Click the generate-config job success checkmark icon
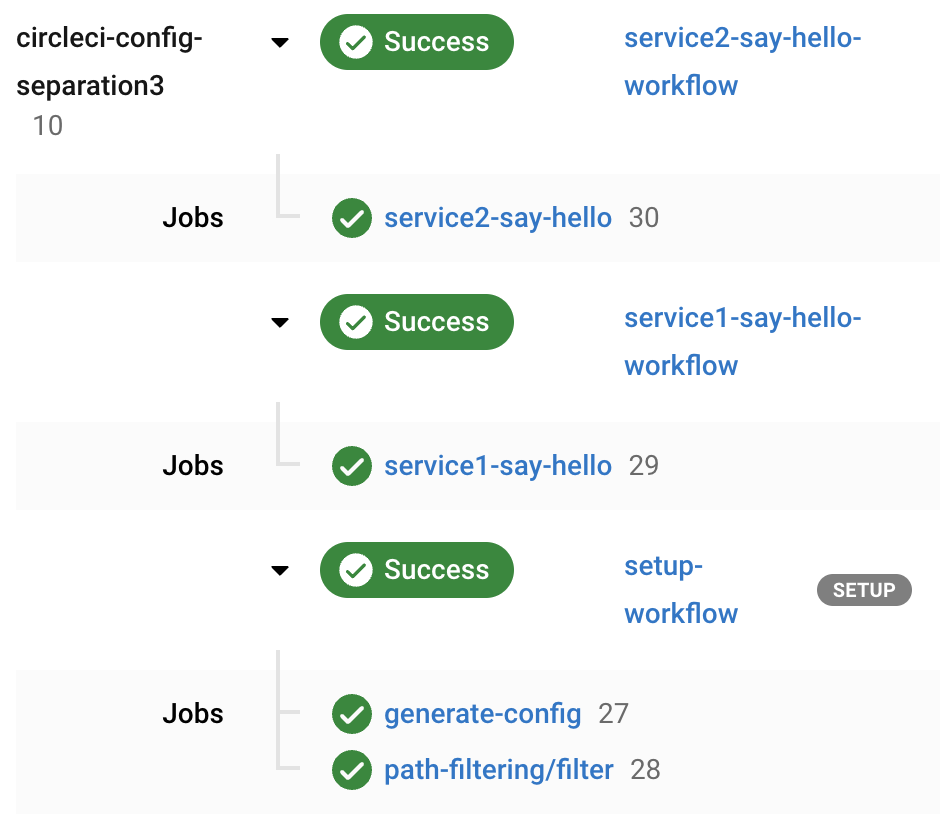The width and height of the screenshot is (940, 838). 352,714
